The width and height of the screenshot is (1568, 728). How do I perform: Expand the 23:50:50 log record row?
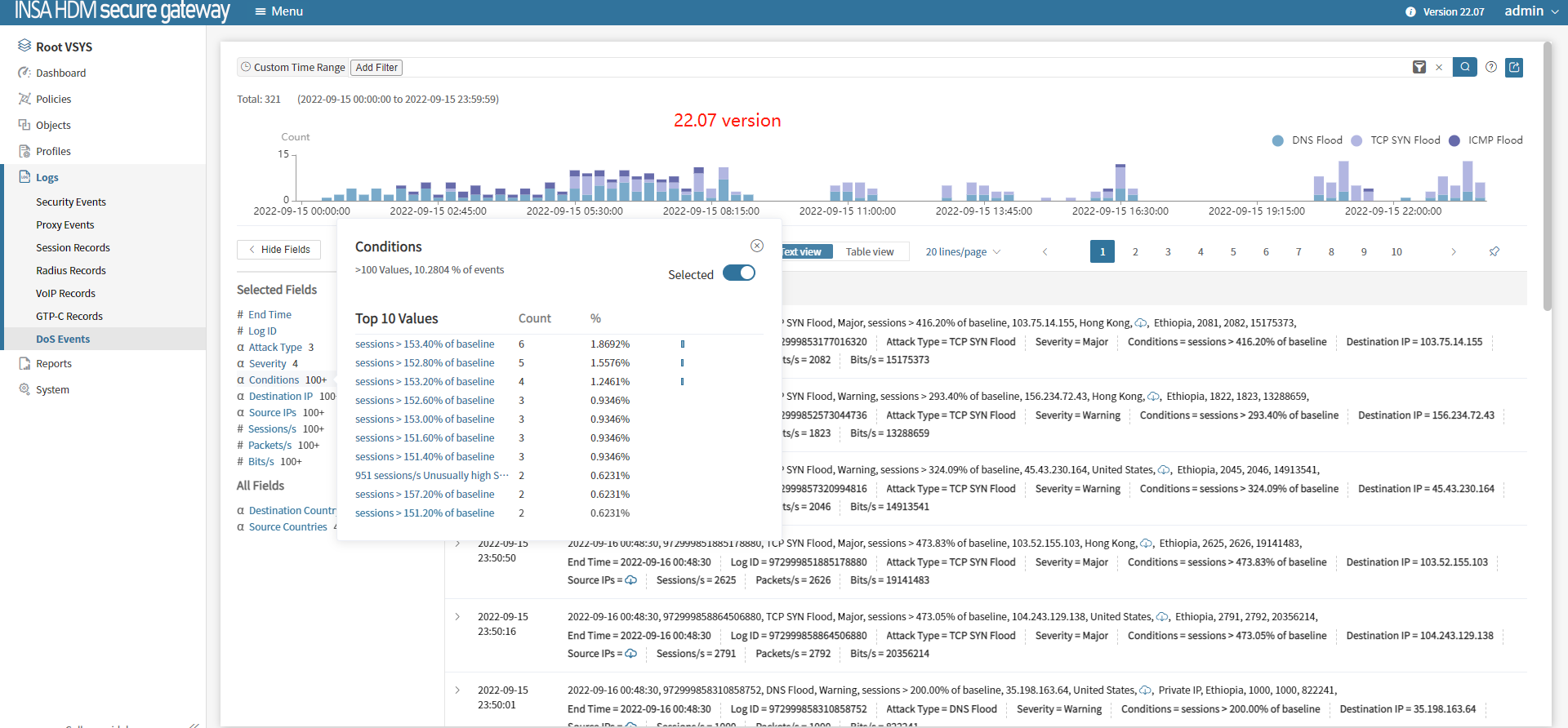457,544
